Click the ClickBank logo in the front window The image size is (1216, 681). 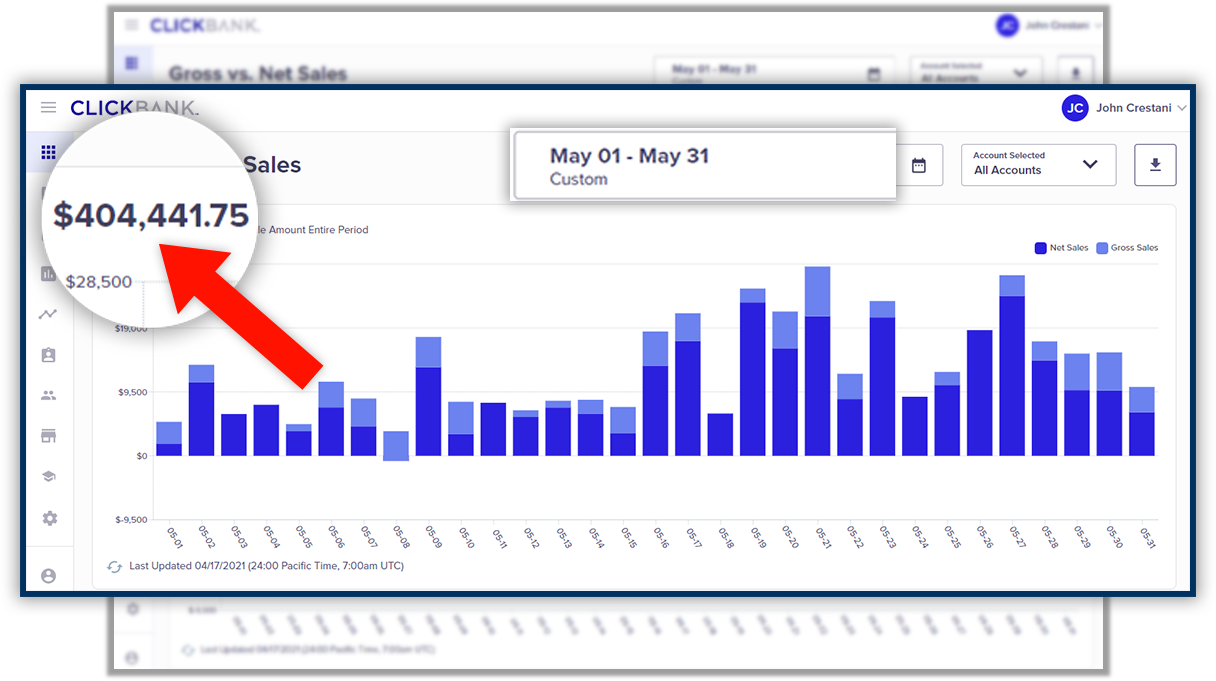pos(134,108)
